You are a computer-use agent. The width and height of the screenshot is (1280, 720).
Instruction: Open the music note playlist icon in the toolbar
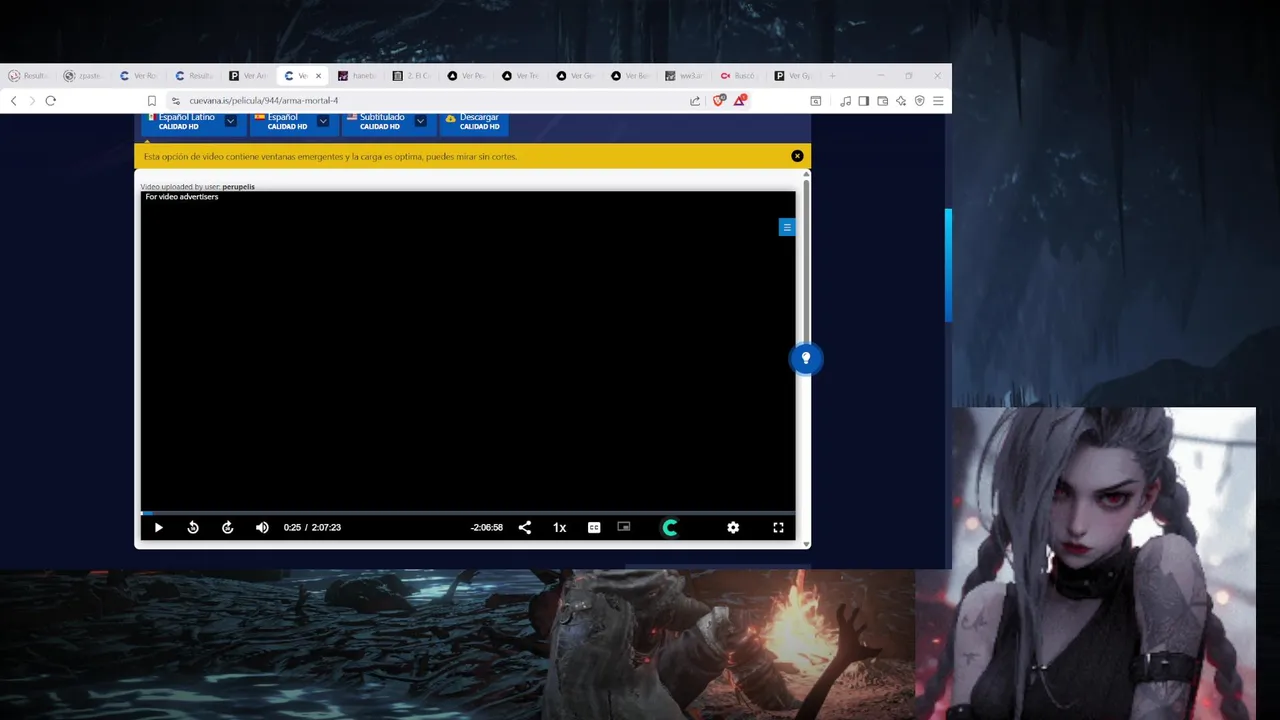click(x=846, y=101)
